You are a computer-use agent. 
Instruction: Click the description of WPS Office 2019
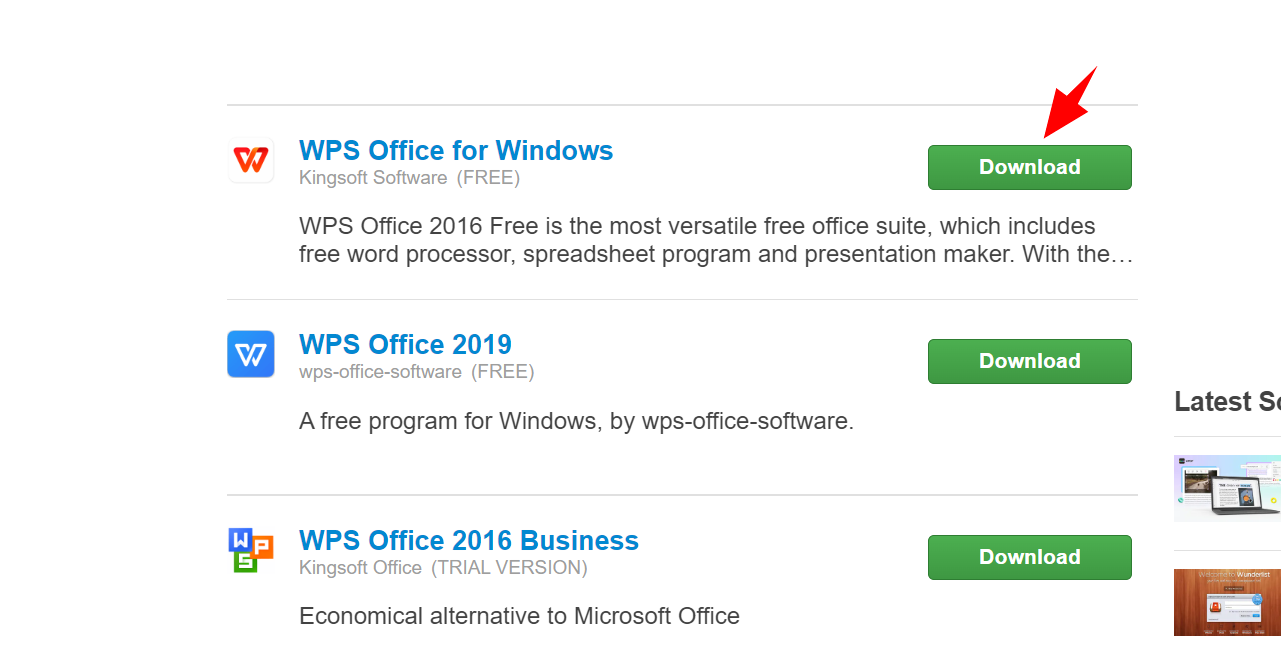pyautogui.click(x=576, y=420)
